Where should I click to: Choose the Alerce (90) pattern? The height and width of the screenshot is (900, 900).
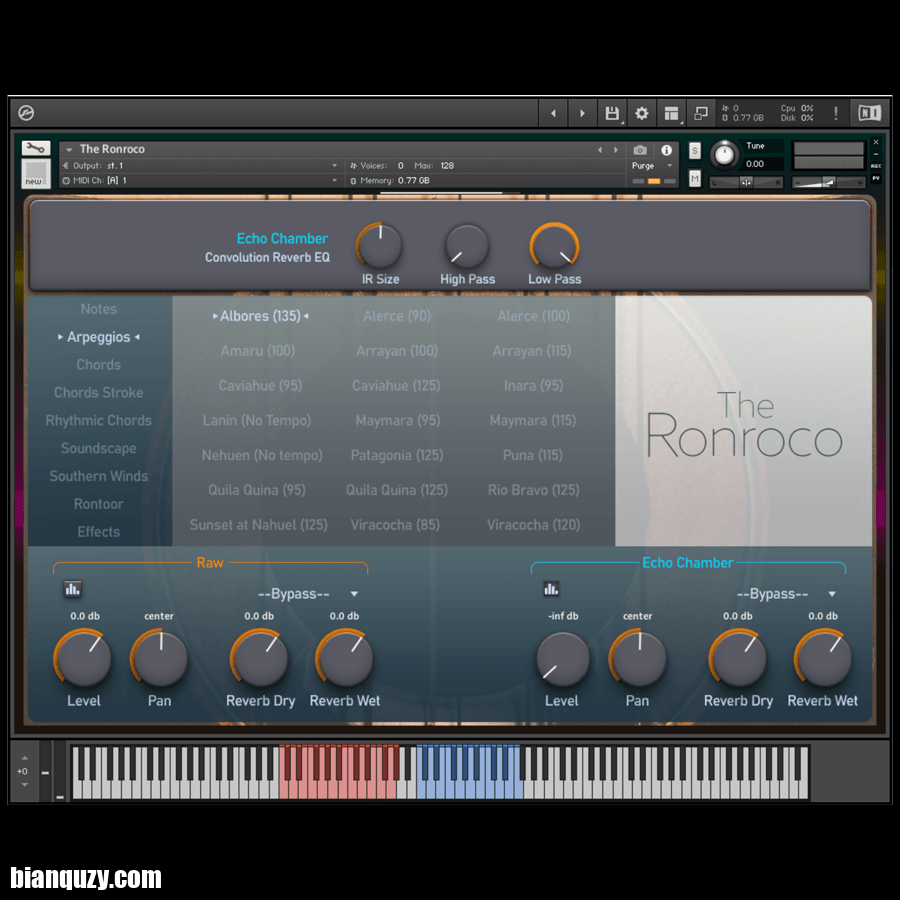click(397, 316)
